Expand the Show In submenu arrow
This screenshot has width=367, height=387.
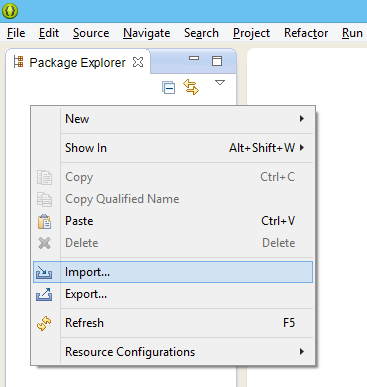tap(302, 147)
